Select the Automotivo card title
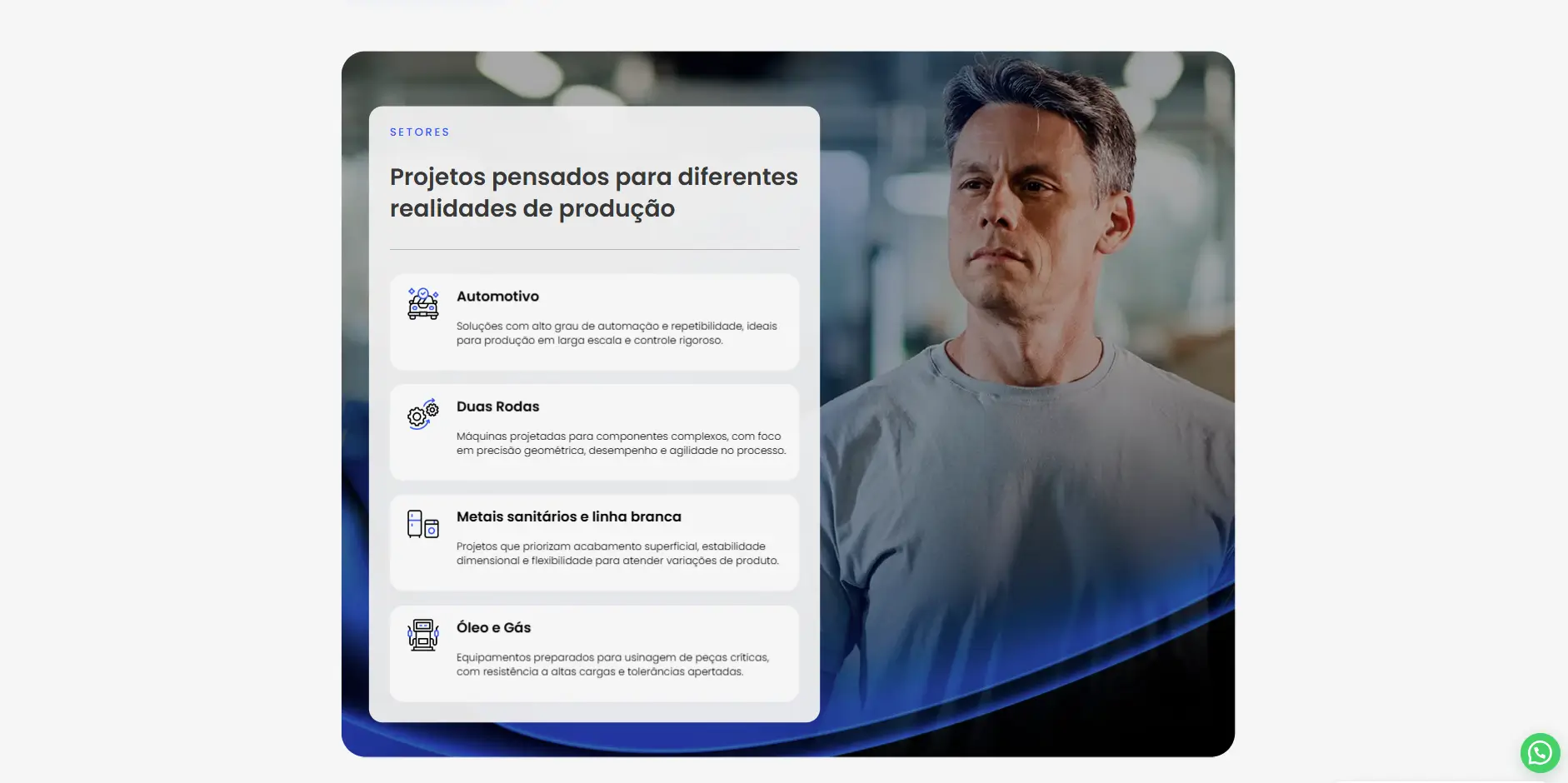The height and width of the screenshot is (783, 1568). (497, 297)
